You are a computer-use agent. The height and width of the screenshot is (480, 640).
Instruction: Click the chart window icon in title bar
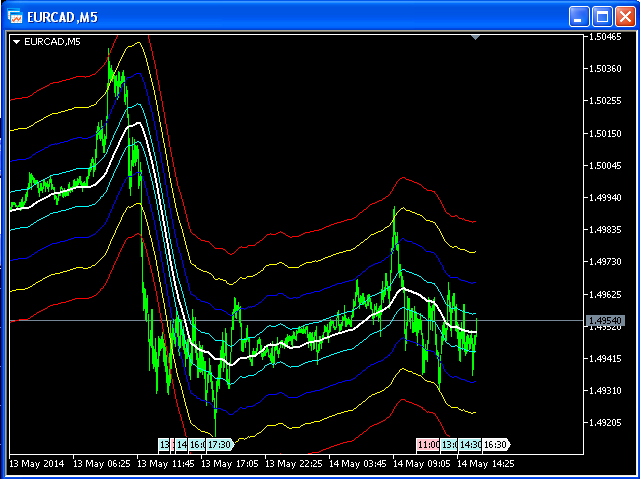tap(15, 17)
